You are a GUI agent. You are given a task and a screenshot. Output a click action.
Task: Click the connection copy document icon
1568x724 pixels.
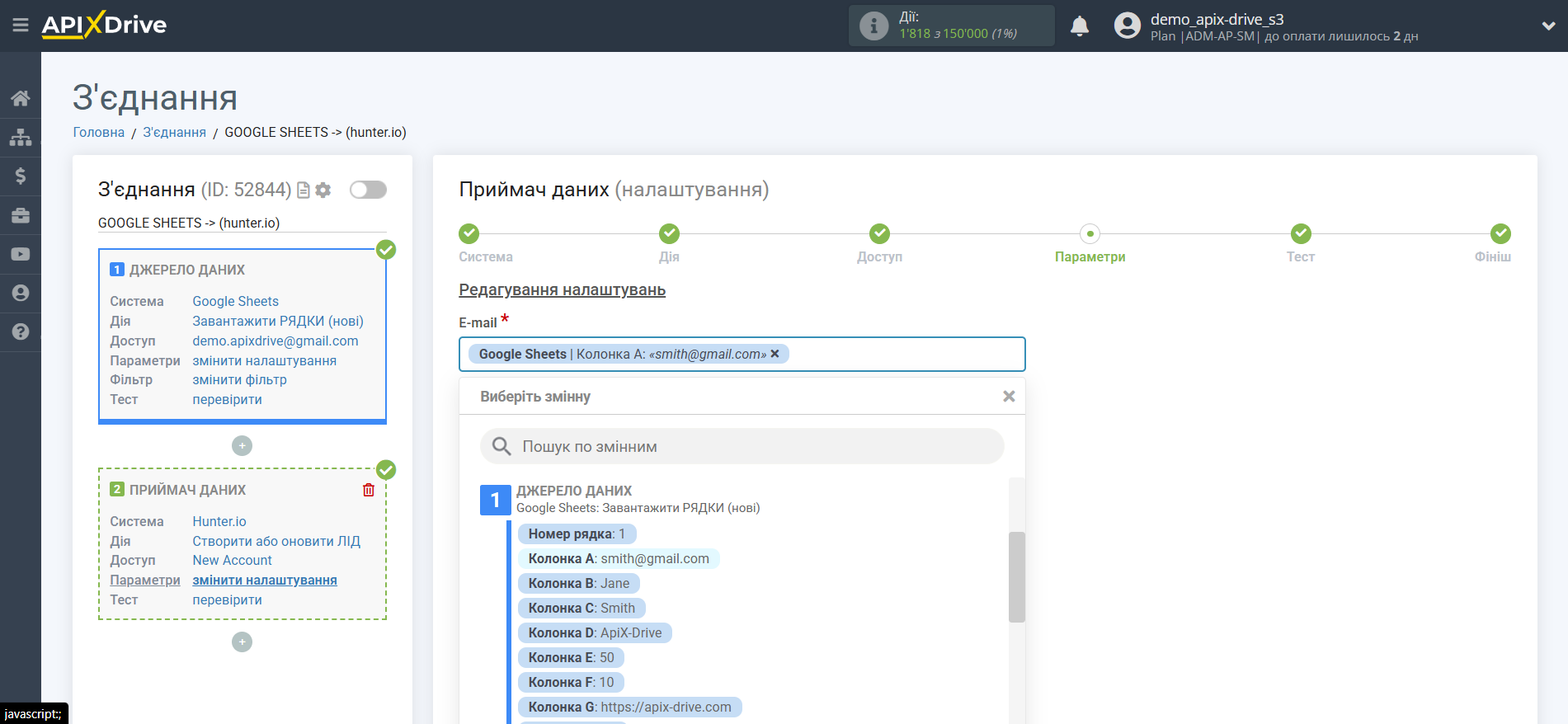tap(304, 190)
